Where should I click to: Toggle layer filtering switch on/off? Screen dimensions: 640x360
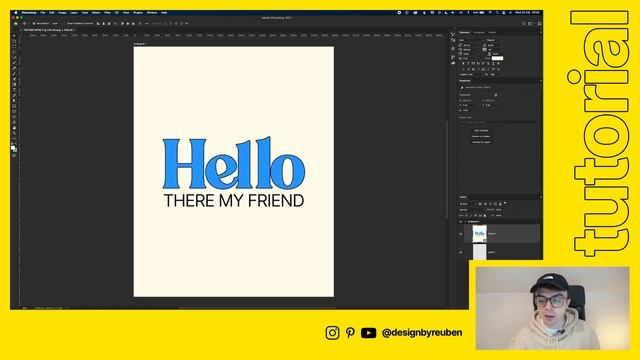coord(505,203)
